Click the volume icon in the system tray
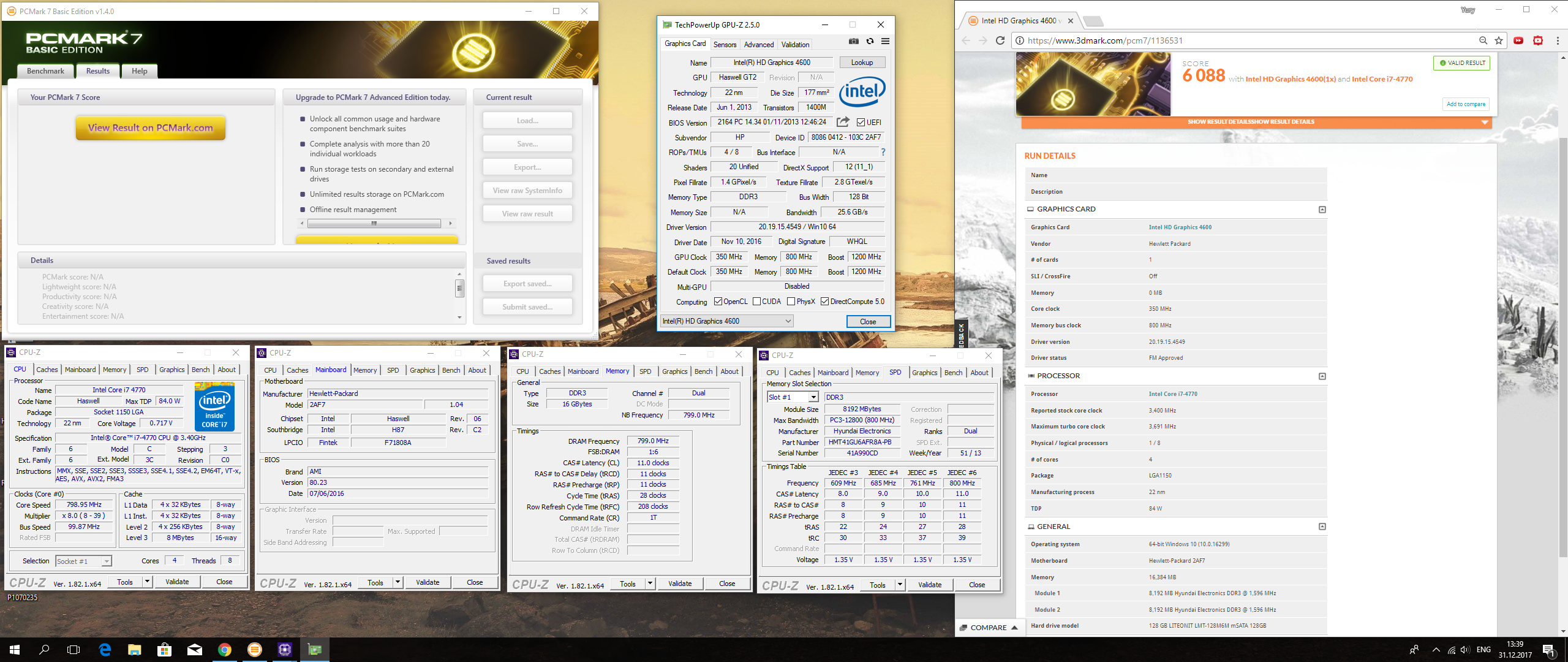Image resolution: width=1568 pixels, height=662 pixels. click(x=1465, y=650)
